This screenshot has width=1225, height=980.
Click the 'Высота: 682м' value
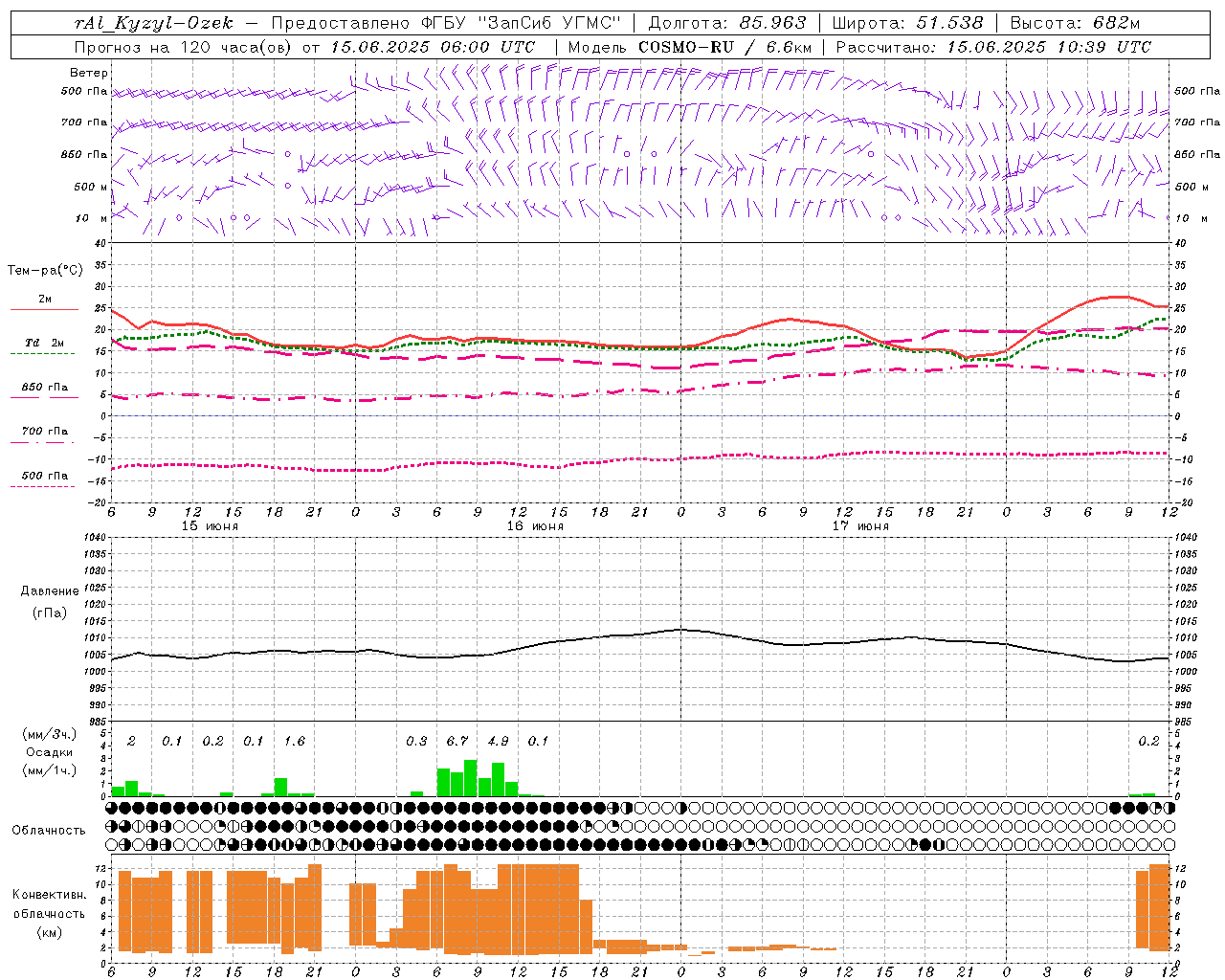coord(1075,23)
